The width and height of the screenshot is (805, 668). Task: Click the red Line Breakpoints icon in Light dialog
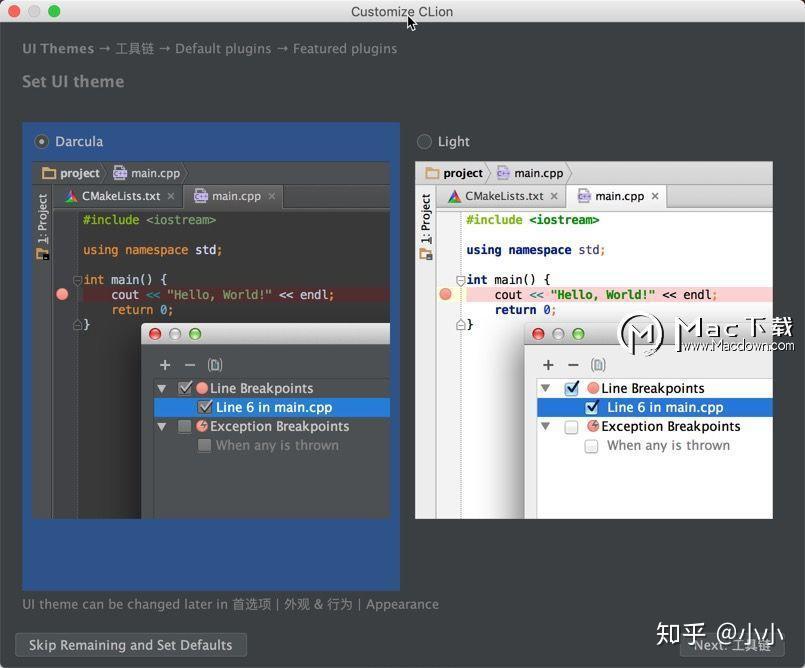coord(594,388)
